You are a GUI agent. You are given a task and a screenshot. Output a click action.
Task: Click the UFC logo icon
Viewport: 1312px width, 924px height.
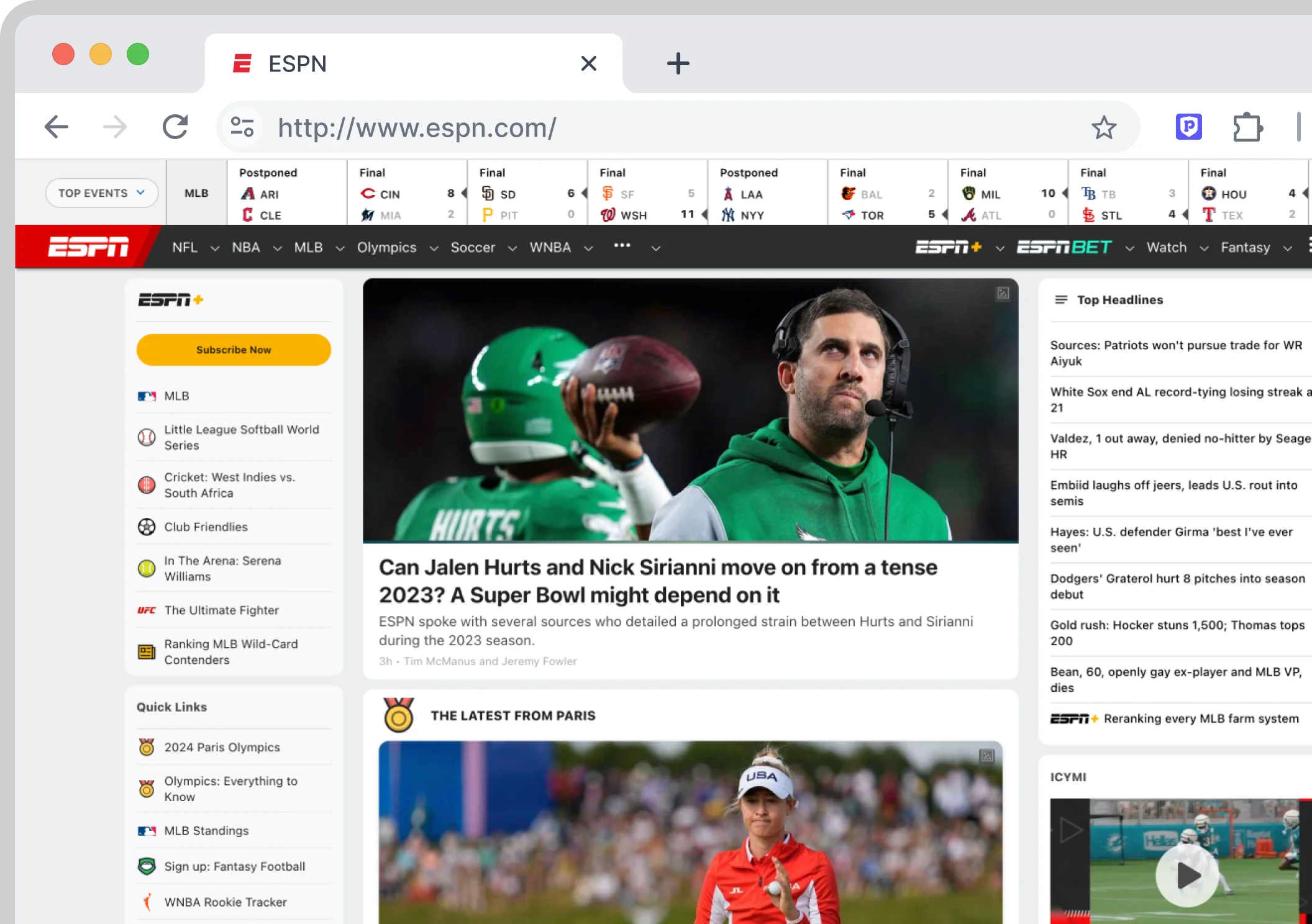point(147,610)
